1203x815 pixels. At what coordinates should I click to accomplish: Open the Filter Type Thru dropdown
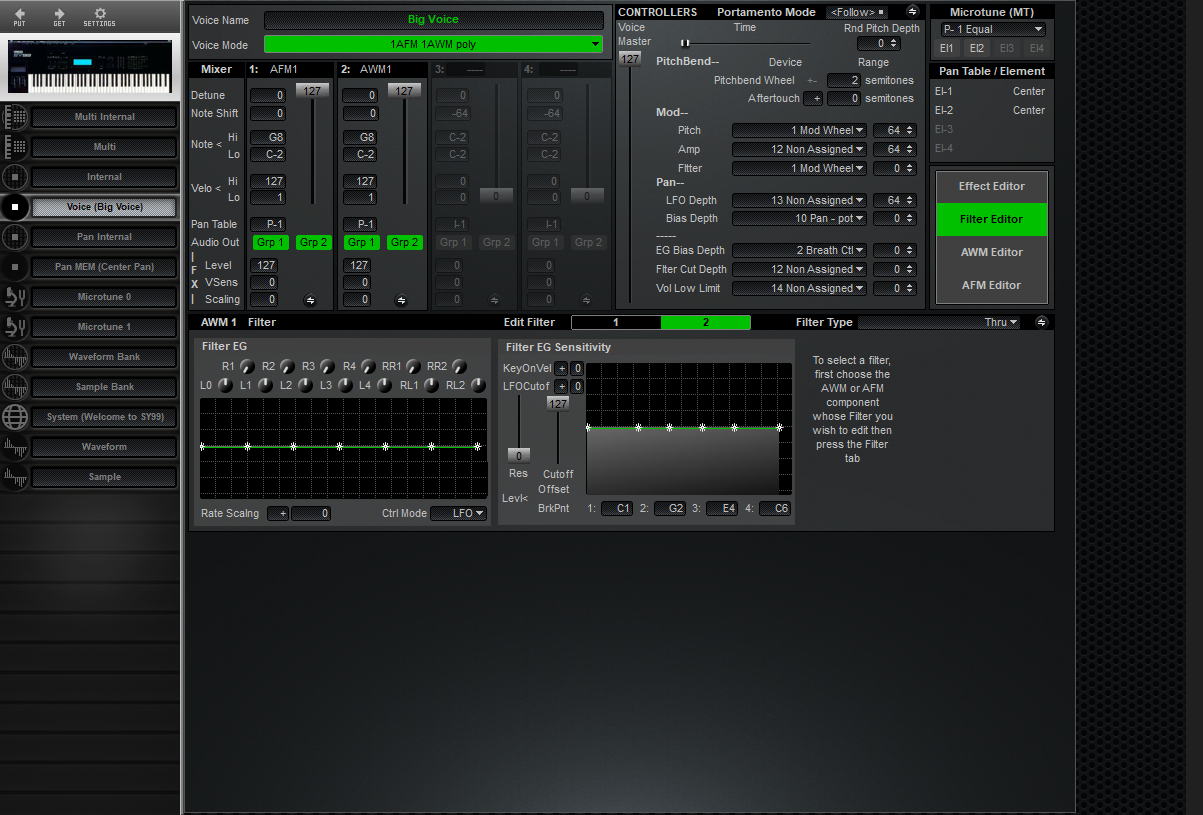(939, 322)
